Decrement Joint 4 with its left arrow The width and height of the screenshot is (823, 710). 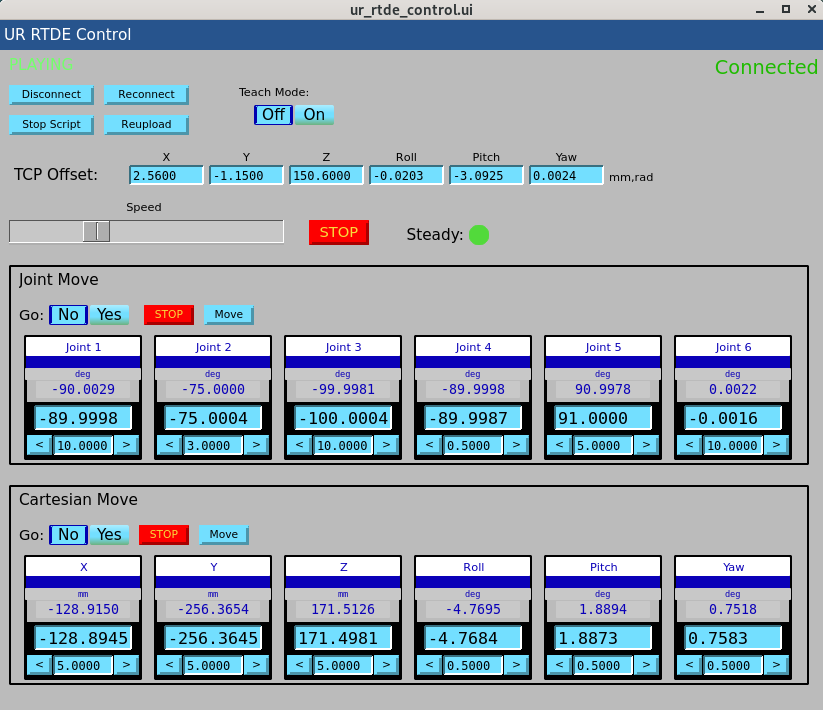coord(429,445)
